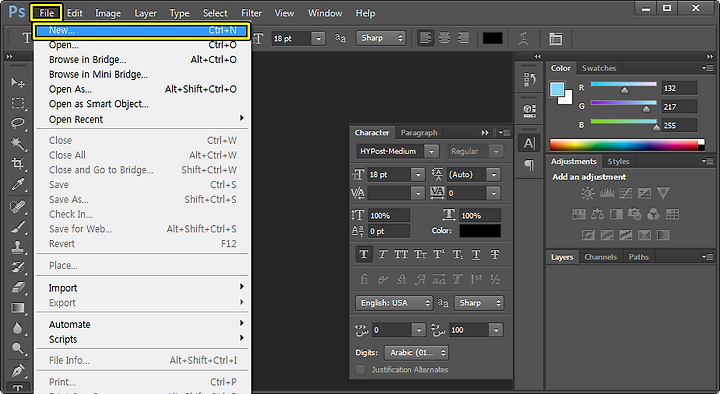
Task: Open the tracking value dropdown
Action: point(494,193)
